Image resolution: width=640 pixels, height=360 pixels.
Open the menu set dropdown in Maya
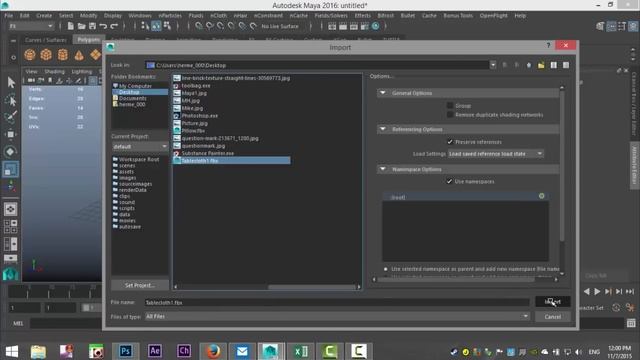point(31,26)
